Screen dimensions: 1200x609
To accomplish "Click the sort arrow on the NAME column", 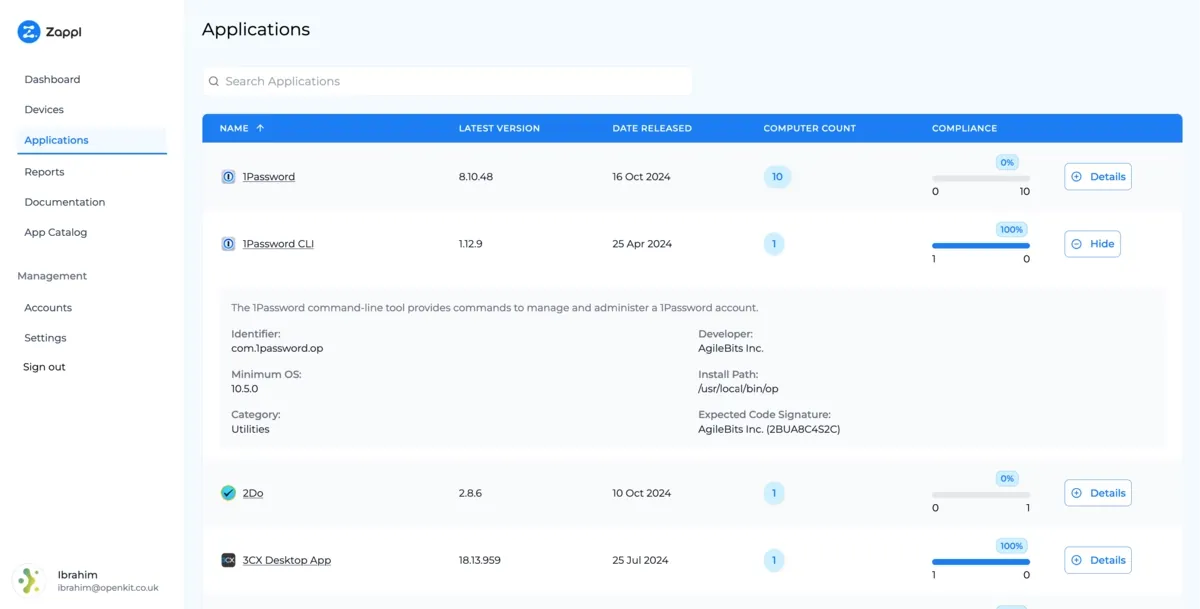I will [261, 128].
